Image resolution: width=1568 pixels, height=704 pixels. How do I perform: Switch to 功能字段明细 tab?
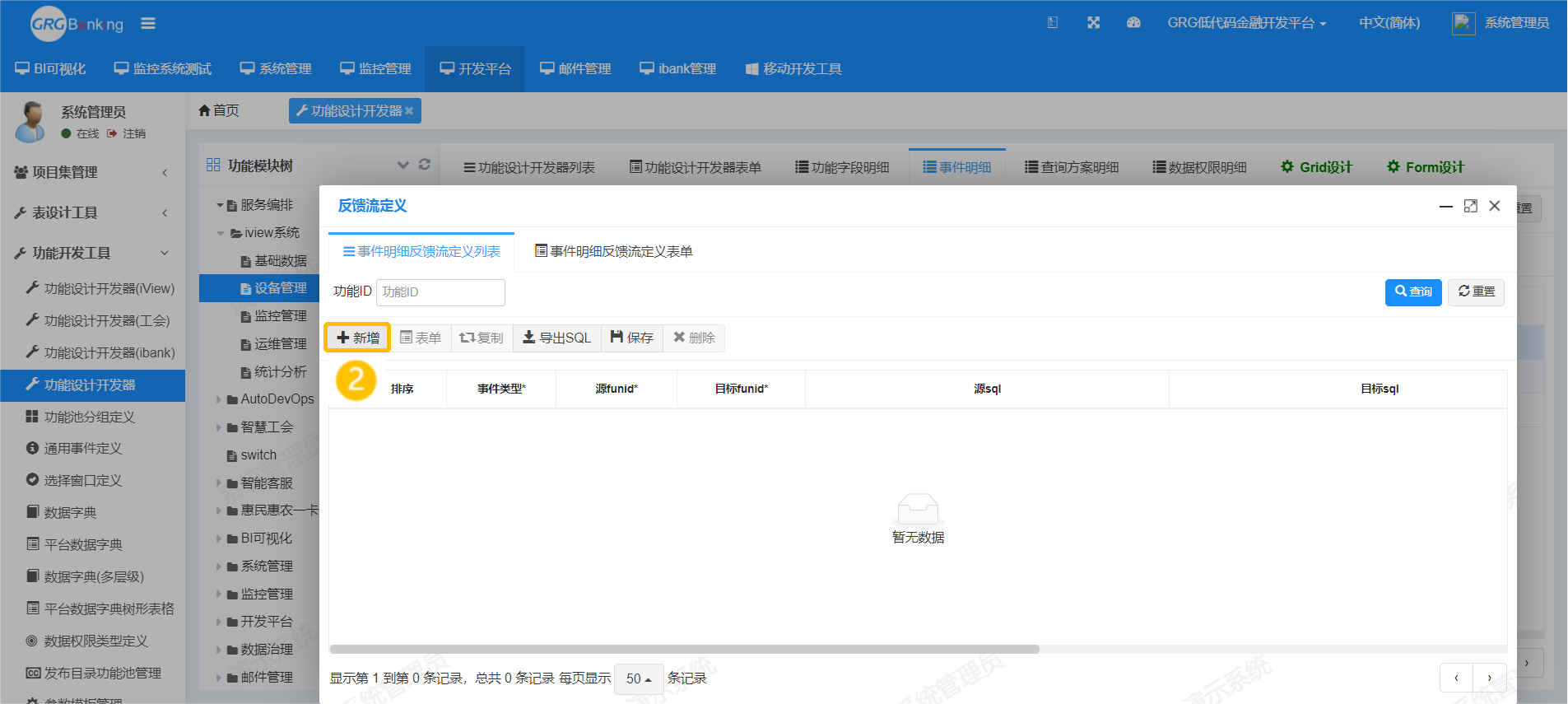(x=842, y=167)
